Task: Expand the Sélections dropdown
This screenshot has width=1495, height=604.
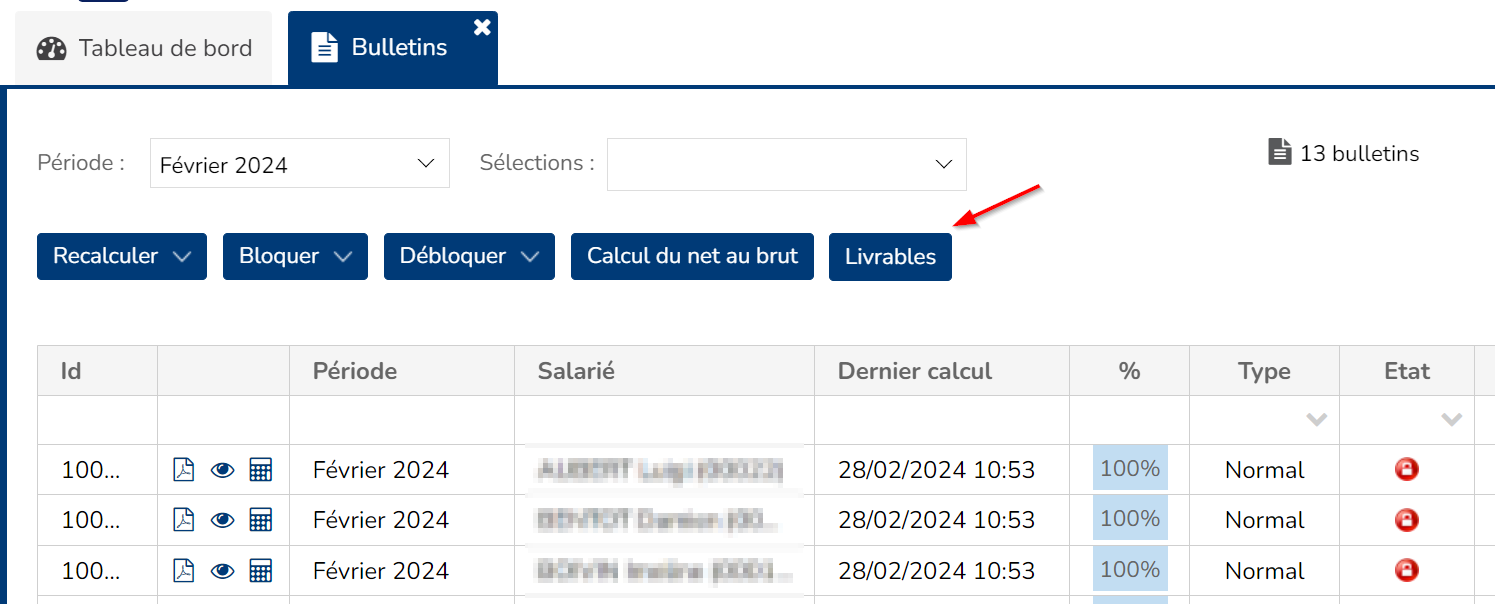Action: click(x=786, y=164)
